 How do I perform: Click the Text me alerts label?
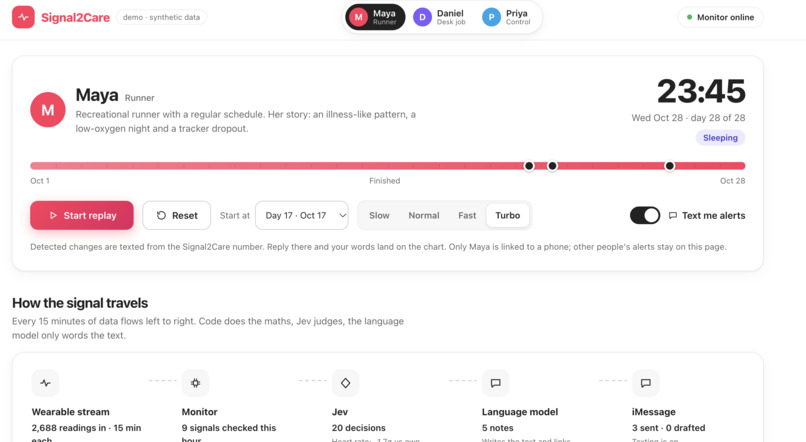pyautogui.click(x=713, y=215)
